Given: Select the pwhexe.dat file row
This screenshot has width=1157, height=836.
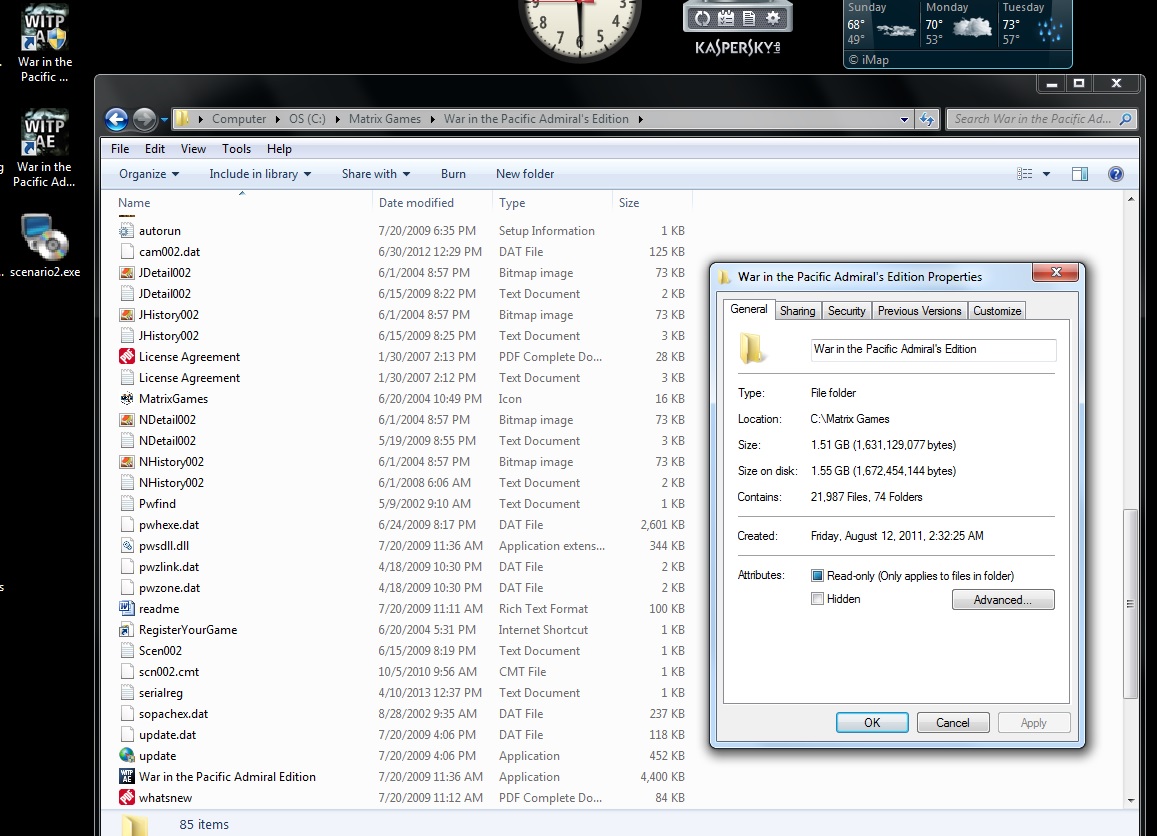Looking at the screenshot, I should (x=402, y=525).
